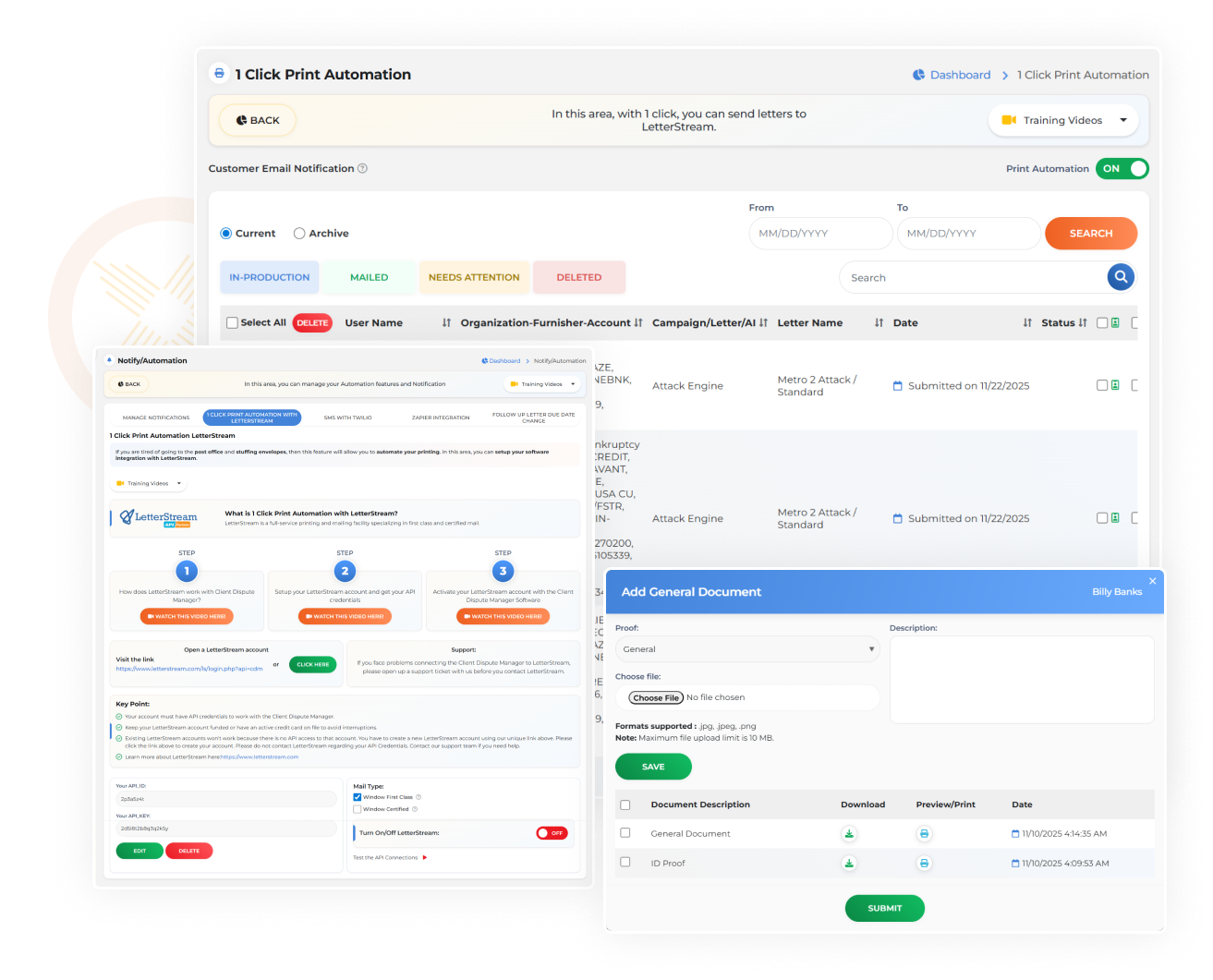This screenshot has width=1213, height=980.
Task: Click info icon next to Window Certified
Action: [415, 809]
